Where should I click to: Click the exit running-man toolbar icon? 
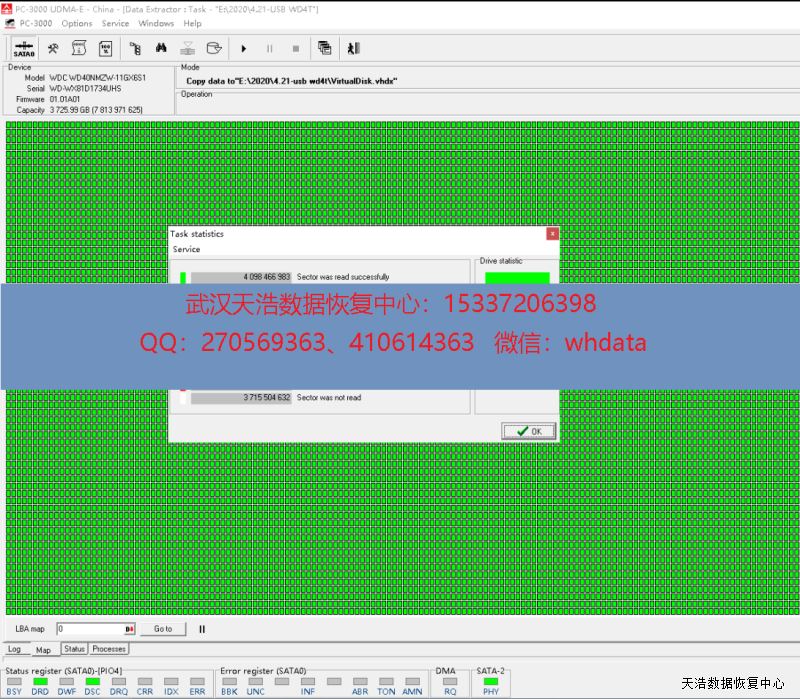pyautogui.click(x=353, y=48)
